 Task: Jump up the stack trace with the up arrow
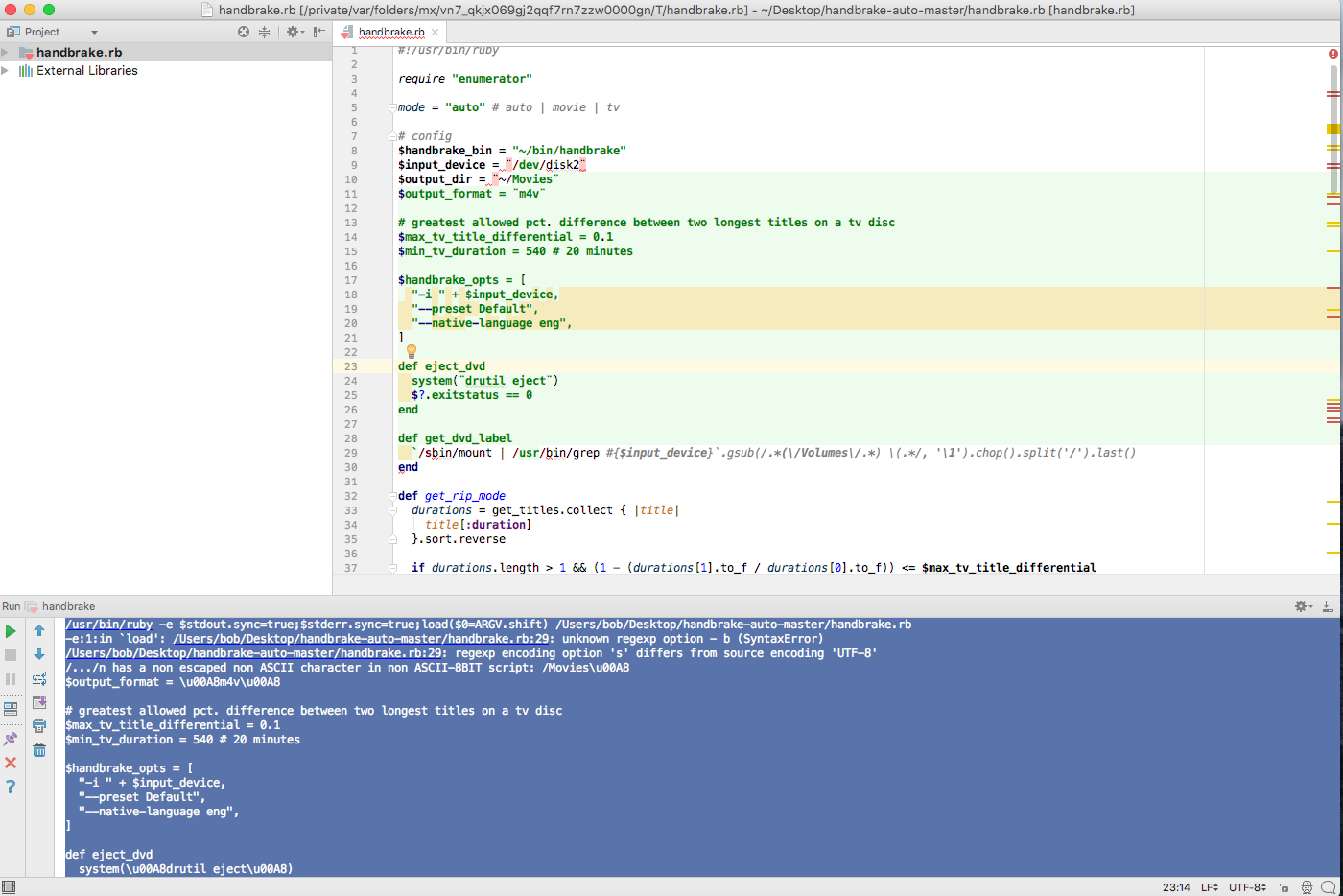point(39,631)
